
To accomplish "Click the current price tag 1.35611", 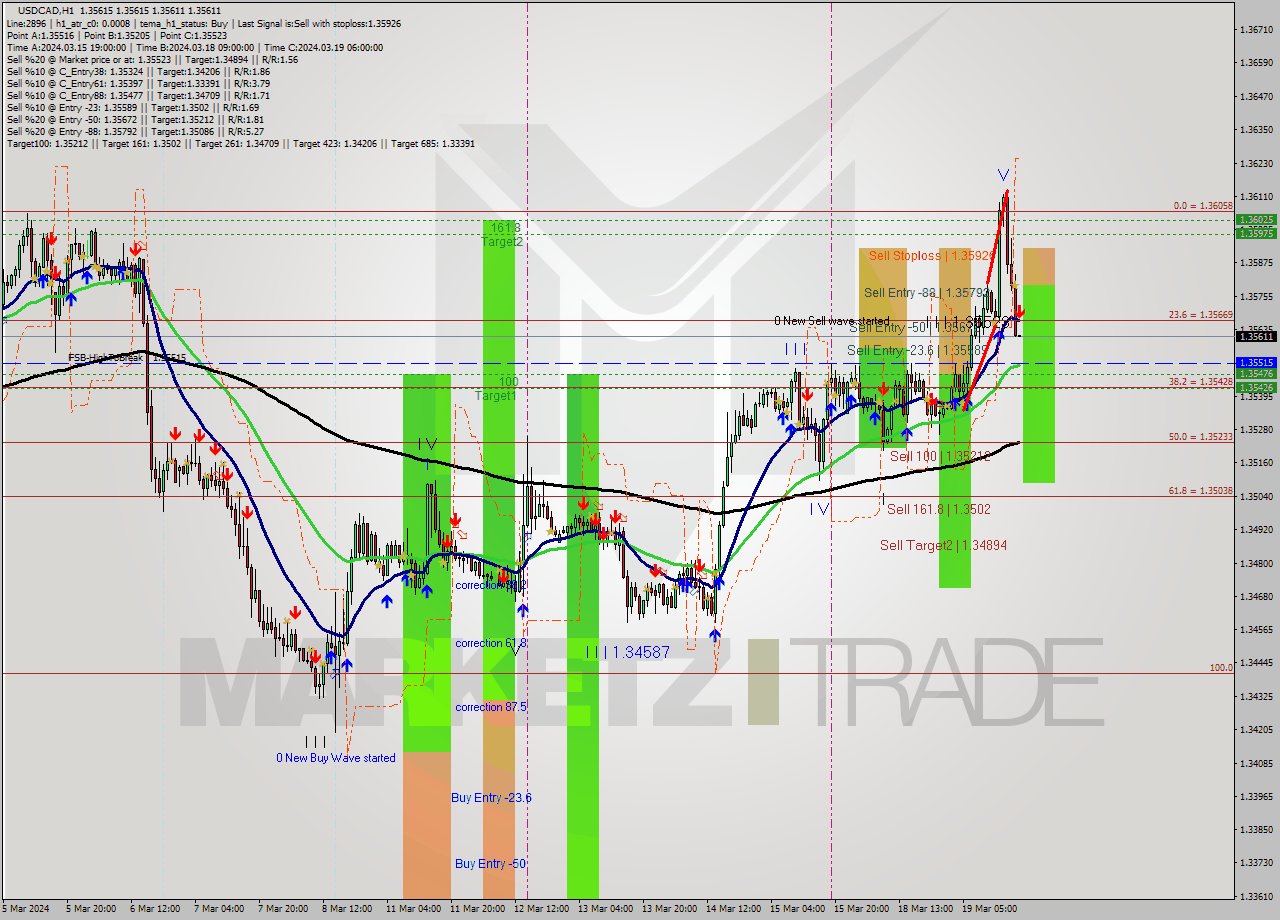I will tap(1256, 337).
